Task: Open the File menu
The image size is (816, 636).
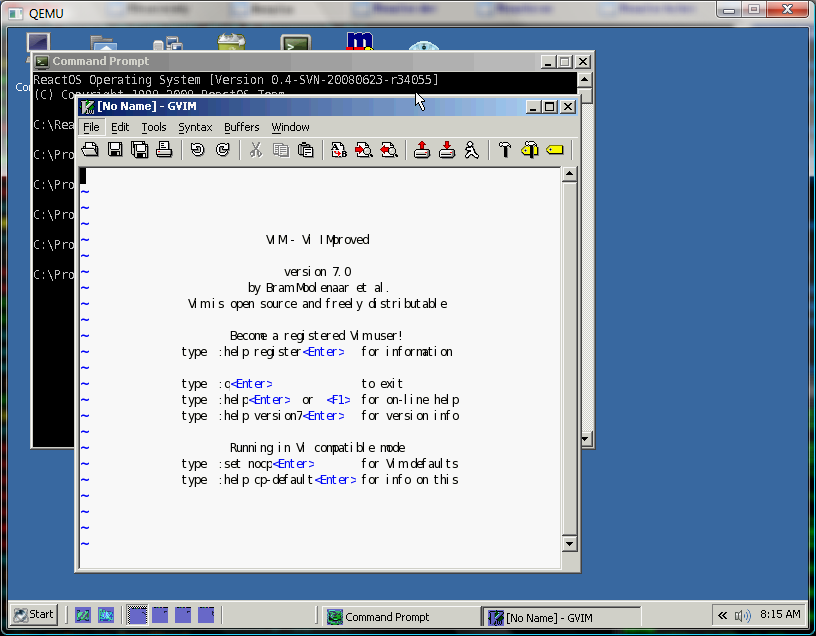Action: 91,127
